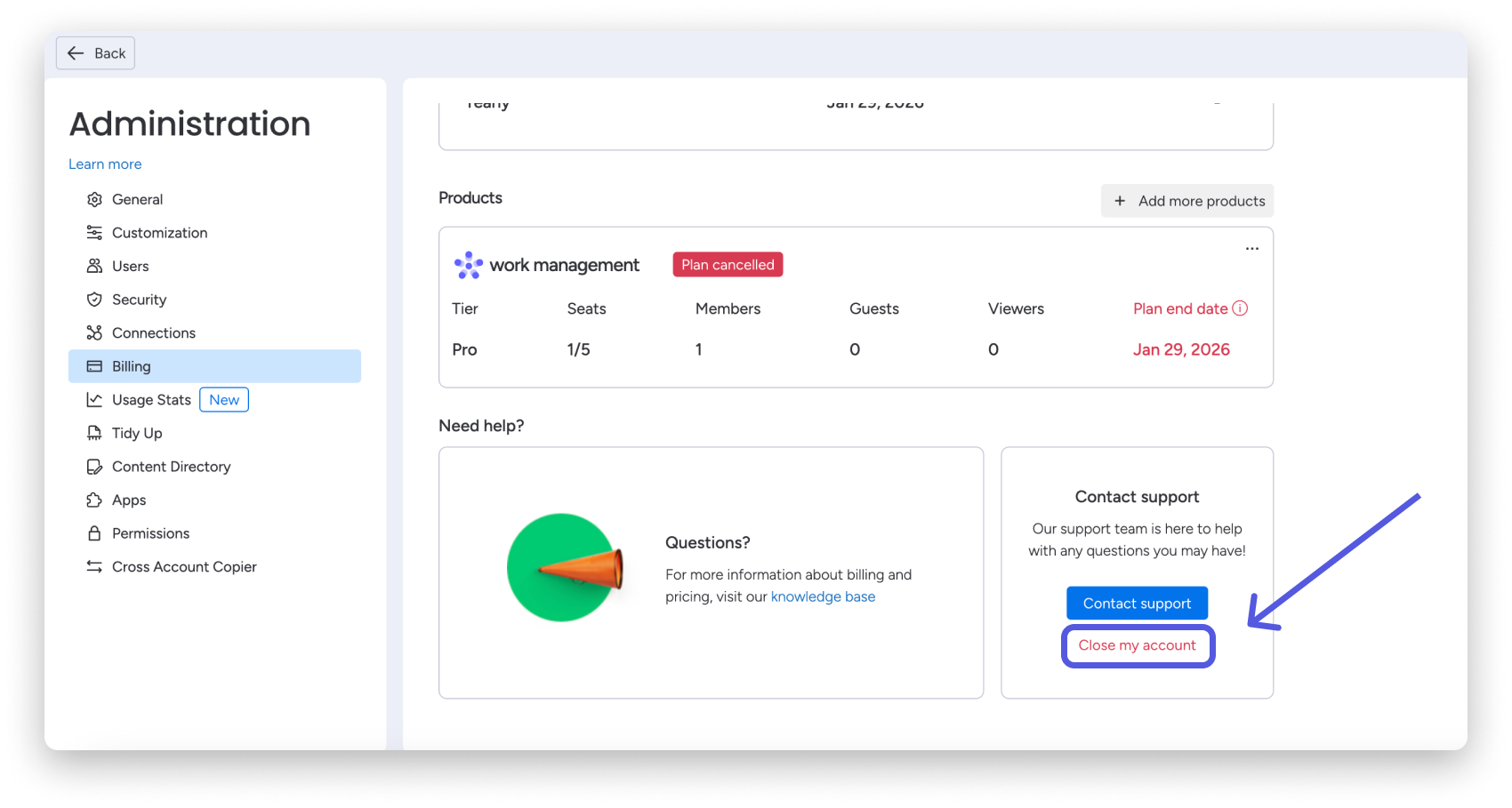Click the Plan cancelled badge

[728, 265]
